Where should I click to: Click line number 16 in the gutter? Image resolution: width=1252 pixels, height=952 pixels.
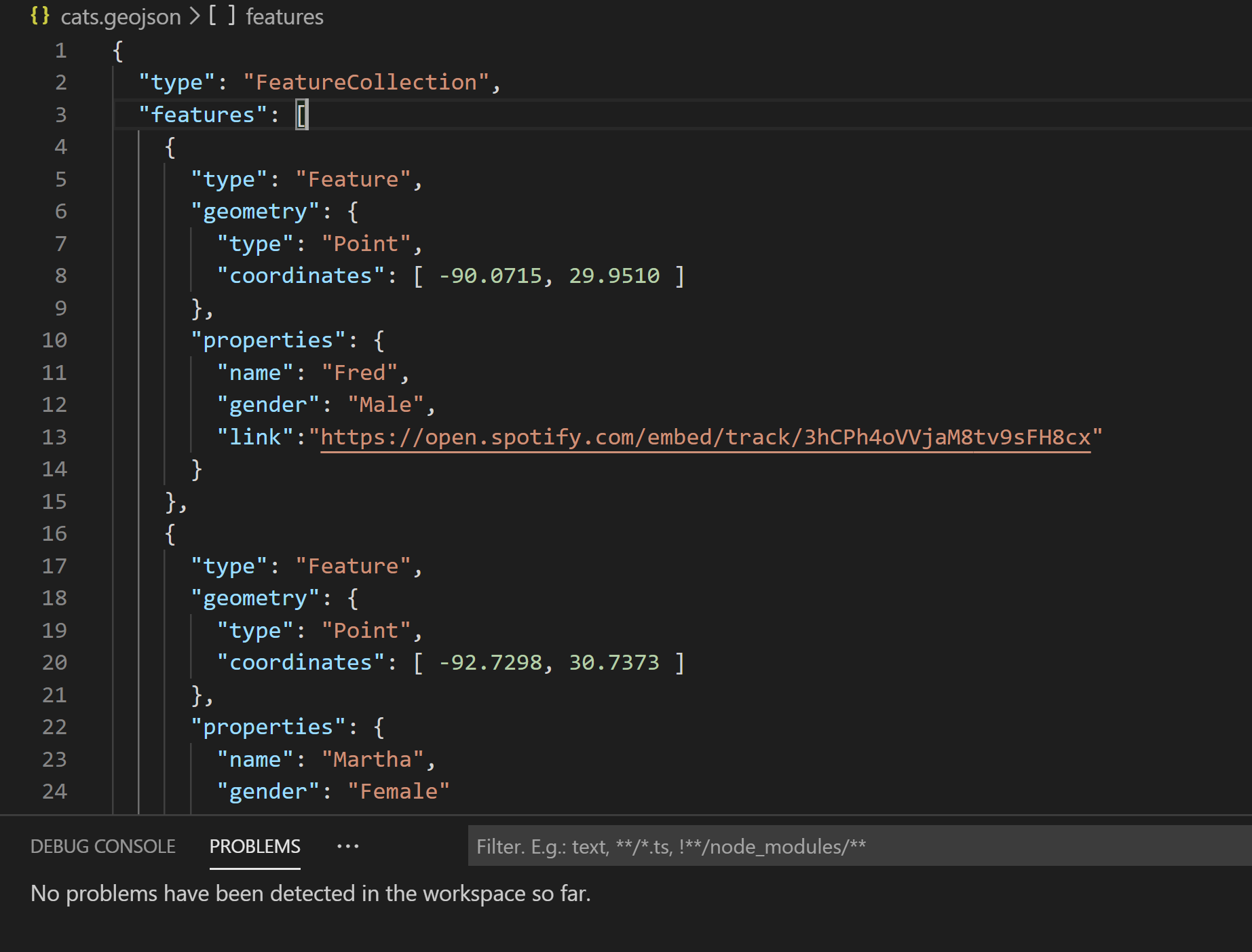(x=54, y=533)
